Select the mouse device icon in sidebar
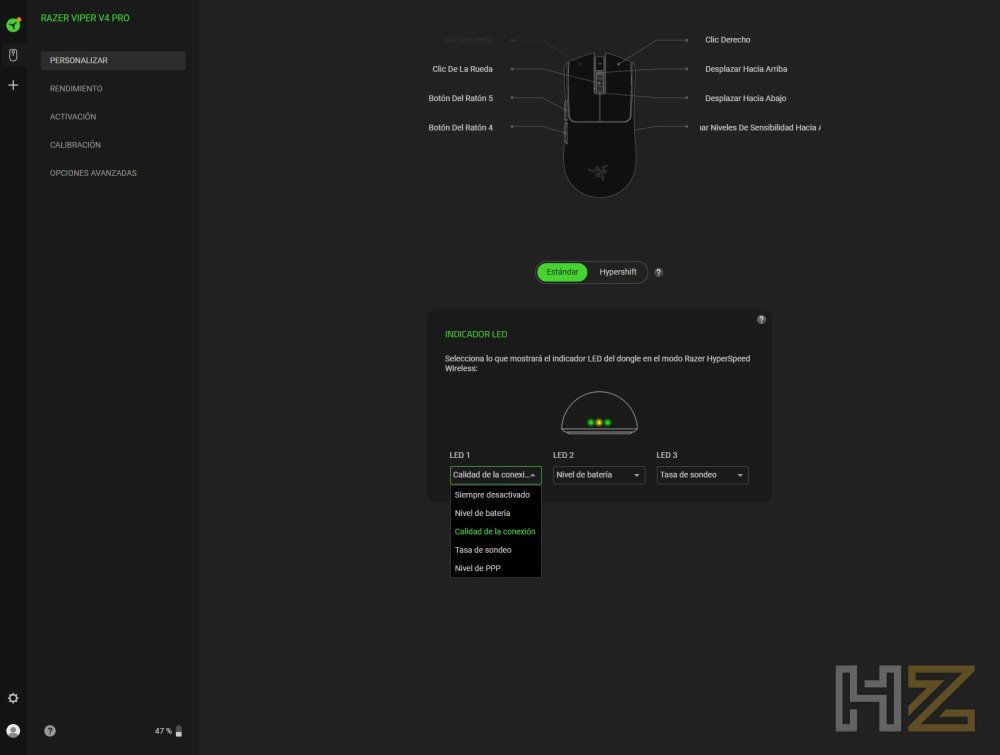This screenshot has width=1000, height=755. pyautogui.click(x=13, y=55)
